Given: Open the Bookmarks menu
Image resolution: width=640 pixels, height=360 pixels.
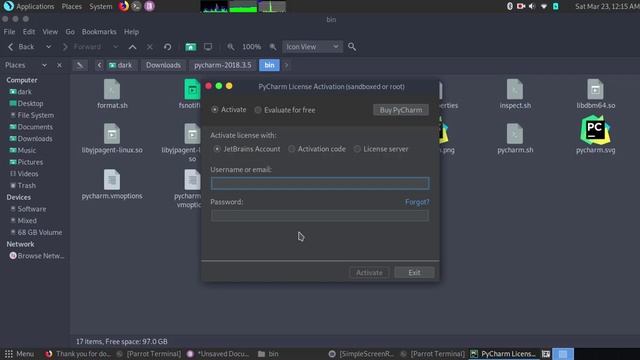Looking at the screenshot, I should pos(99,32).
